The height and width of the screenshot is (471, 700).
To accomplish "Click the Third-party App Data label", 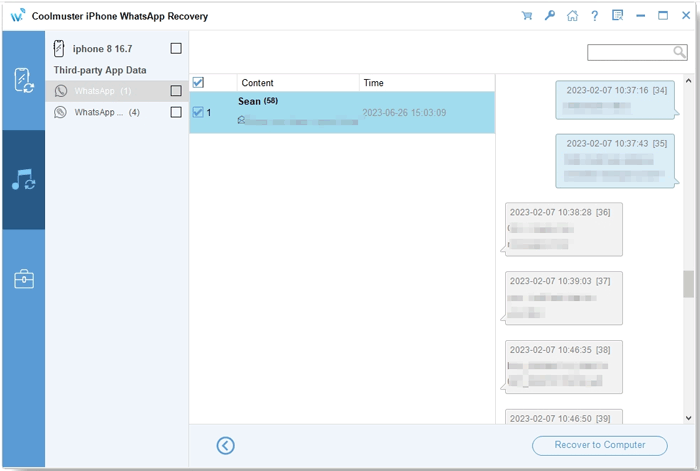I will pyautogui.click(x=100, y=70).
